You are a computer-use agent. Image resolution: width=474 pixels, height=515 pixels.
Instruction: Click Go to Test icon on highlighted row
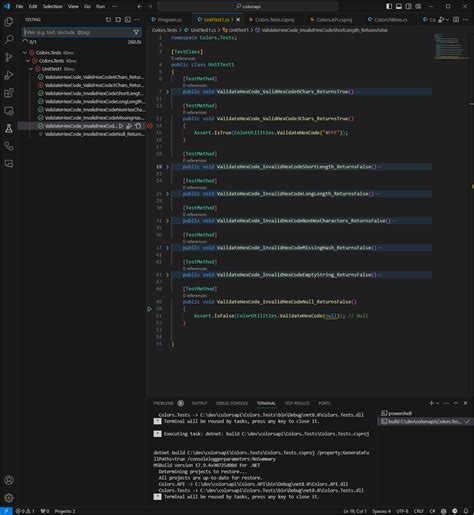pyautogui.click(x=138, y=126)
